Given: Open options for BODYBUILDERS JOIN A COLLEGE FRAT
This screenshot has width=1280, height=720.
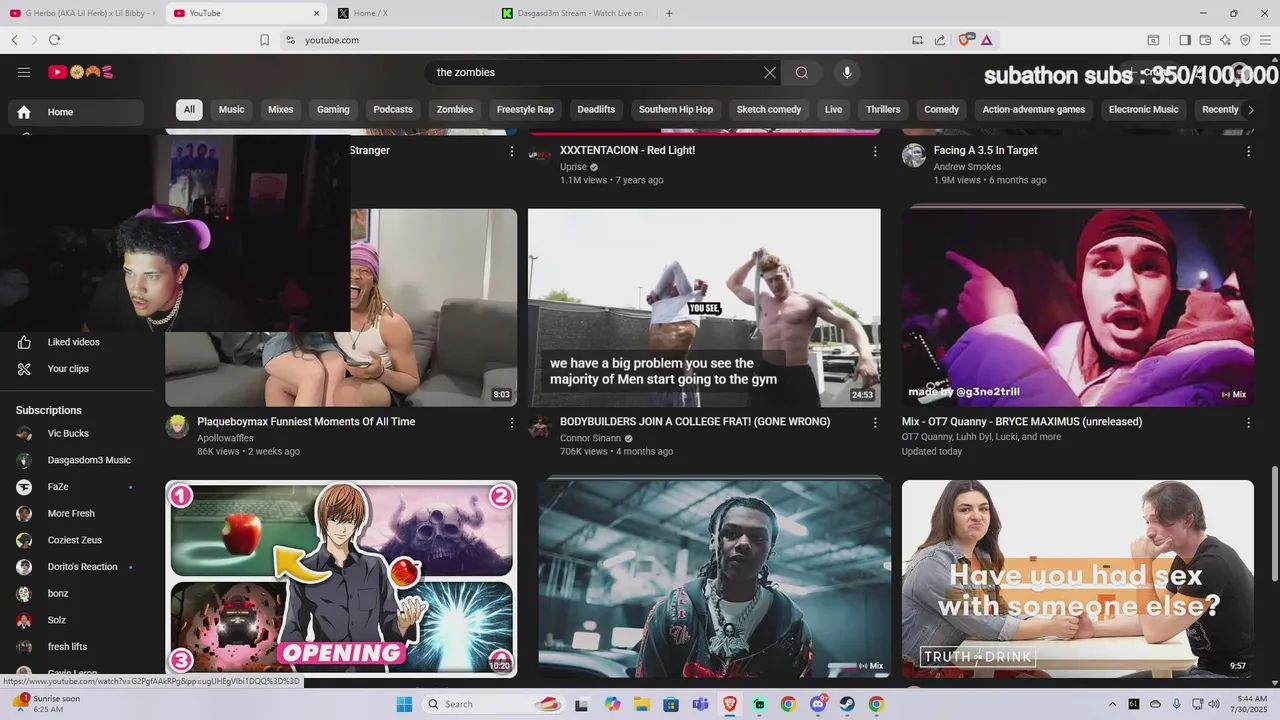Looking at the screenshot, I should point(875,423).
